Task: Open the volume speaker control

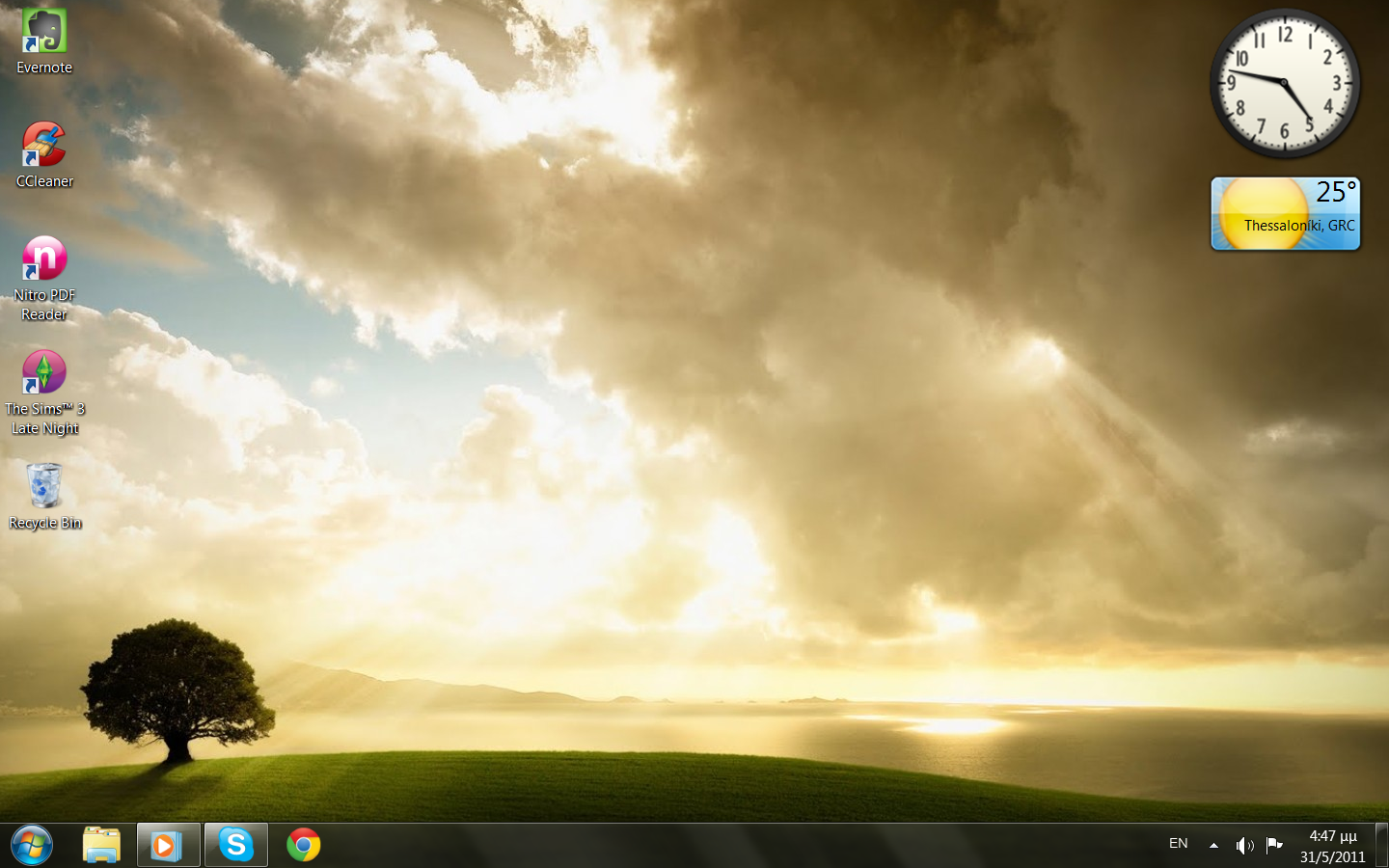Action: 1244,845
